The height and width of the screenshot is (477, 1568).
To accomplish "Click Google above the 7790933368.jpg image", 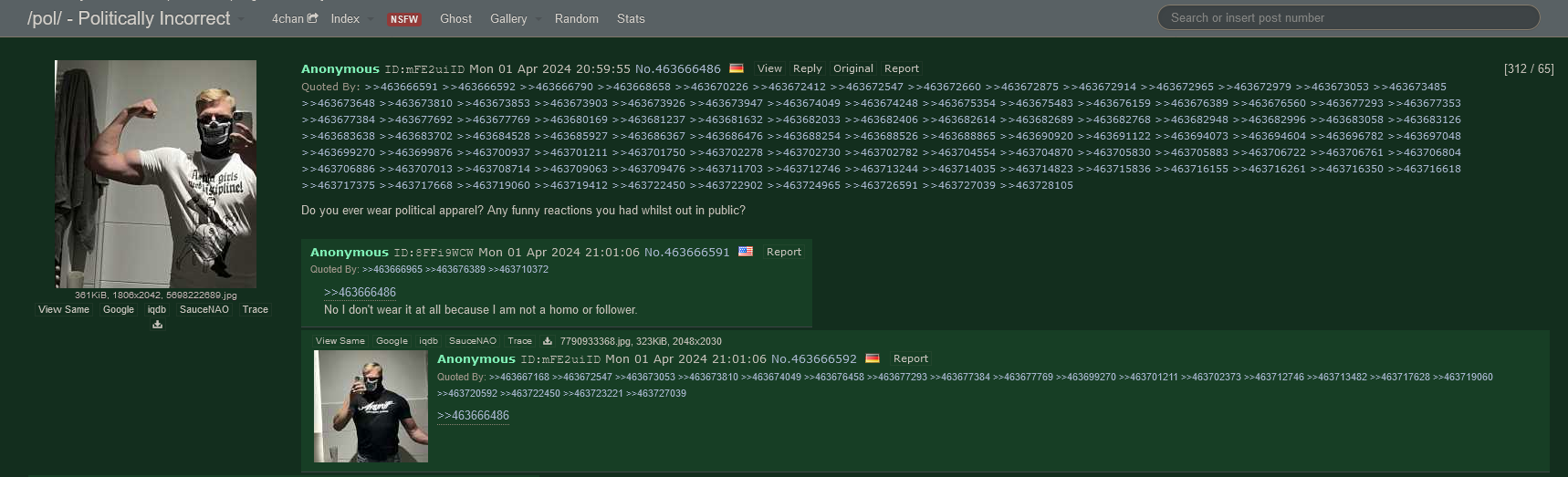I will pyautogui.click(x=392, y=341).
